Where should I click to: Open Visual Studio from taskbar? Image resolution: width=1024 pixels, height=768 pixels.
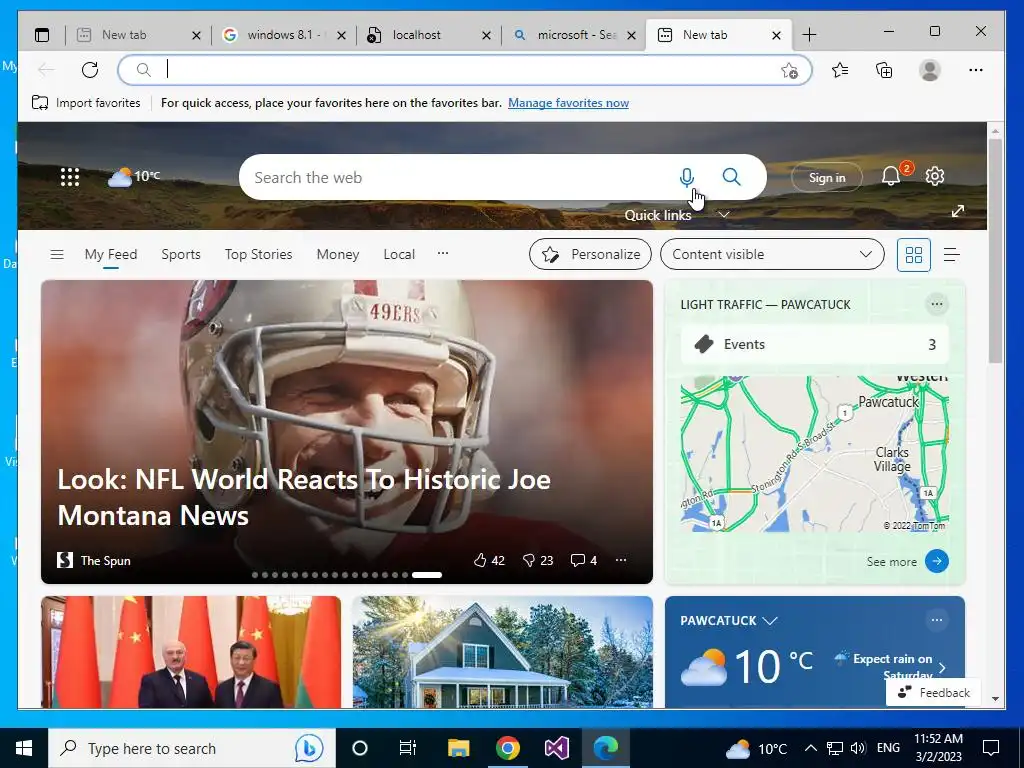557,748
